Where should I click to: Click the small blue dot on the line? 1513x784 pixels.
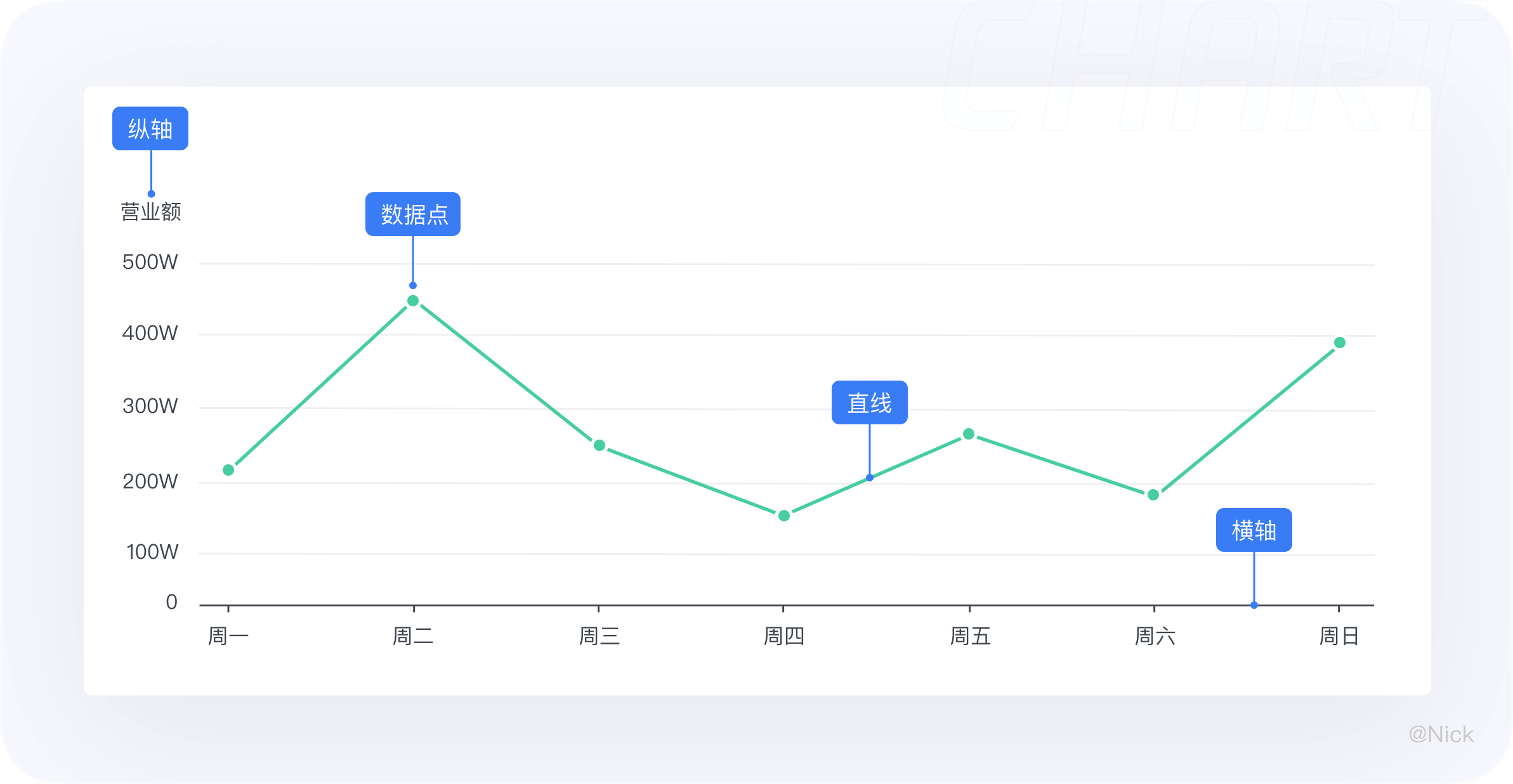point(870,478)
